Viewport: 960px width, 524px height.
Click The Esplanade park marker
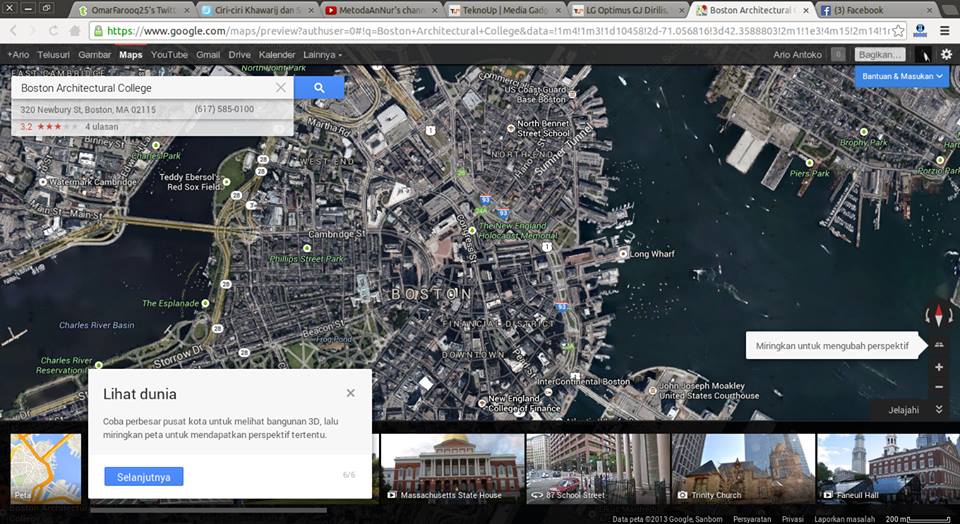pos(205,303)
